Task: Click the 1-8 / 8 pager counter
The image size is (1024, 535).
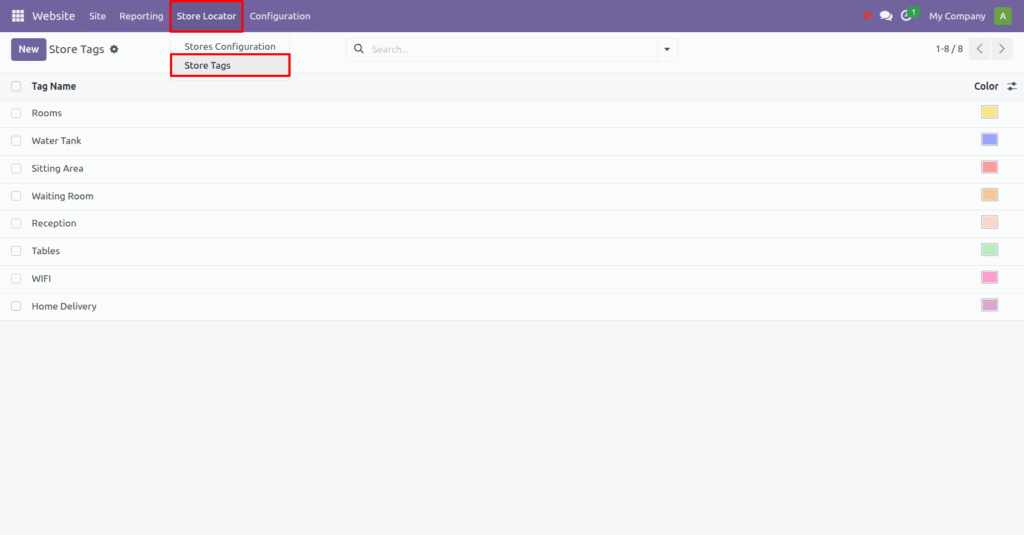Action: point(949,49)
